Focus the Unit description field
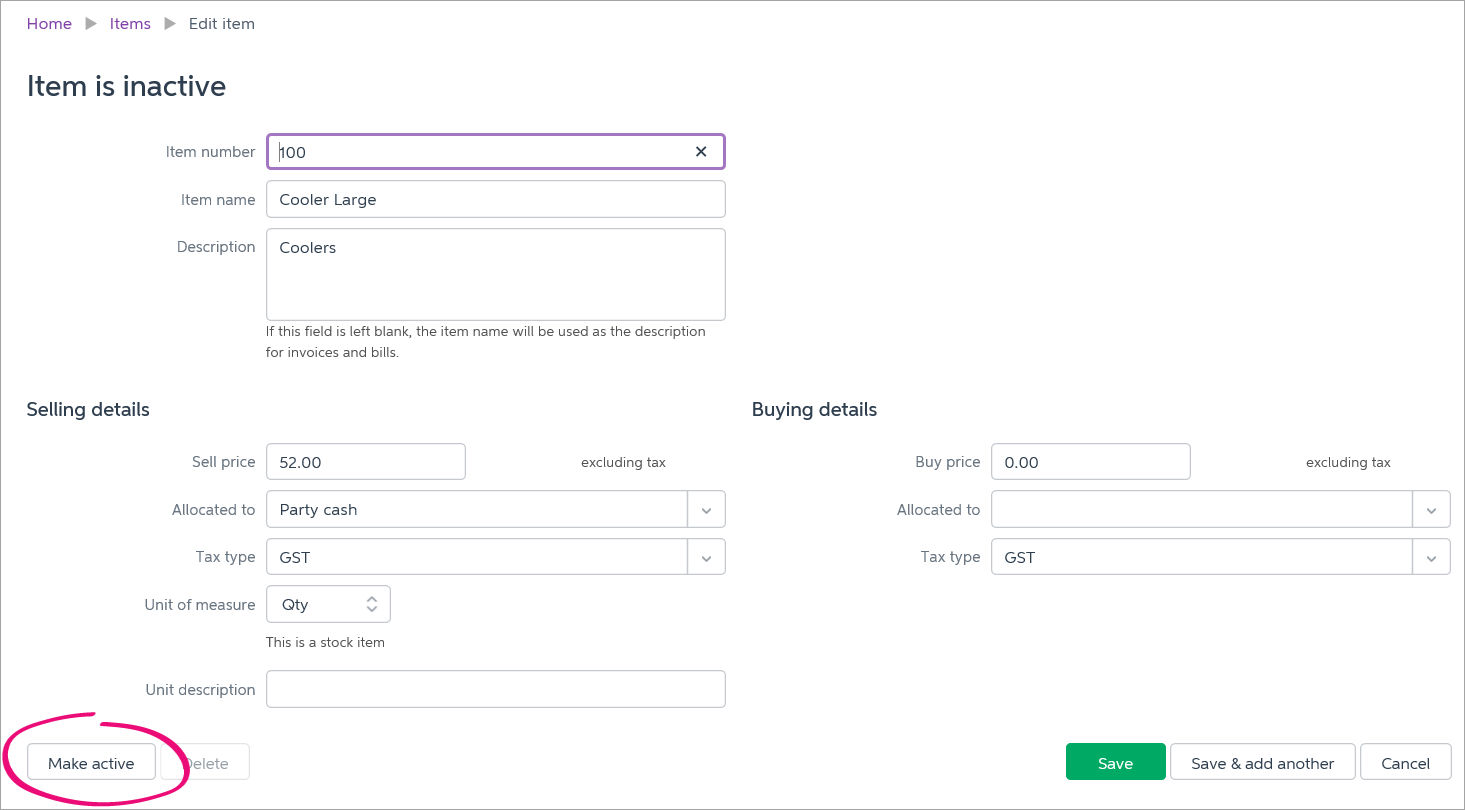This screenshot has width=1465, height=810. (x=495, y=690)
